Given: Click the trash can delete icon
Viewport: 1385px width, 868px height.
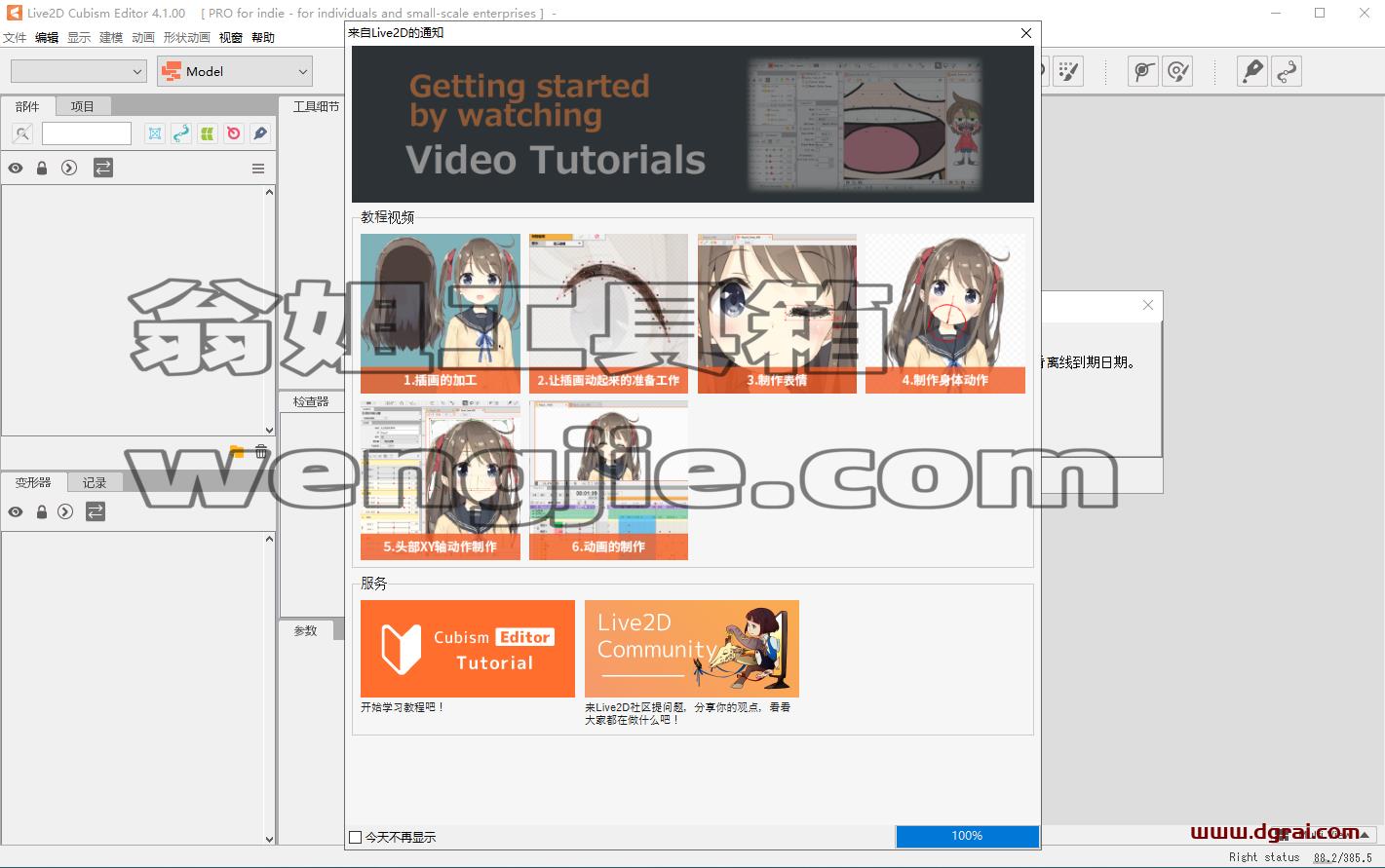Looking at the screenshot, I should click(261, 451).
